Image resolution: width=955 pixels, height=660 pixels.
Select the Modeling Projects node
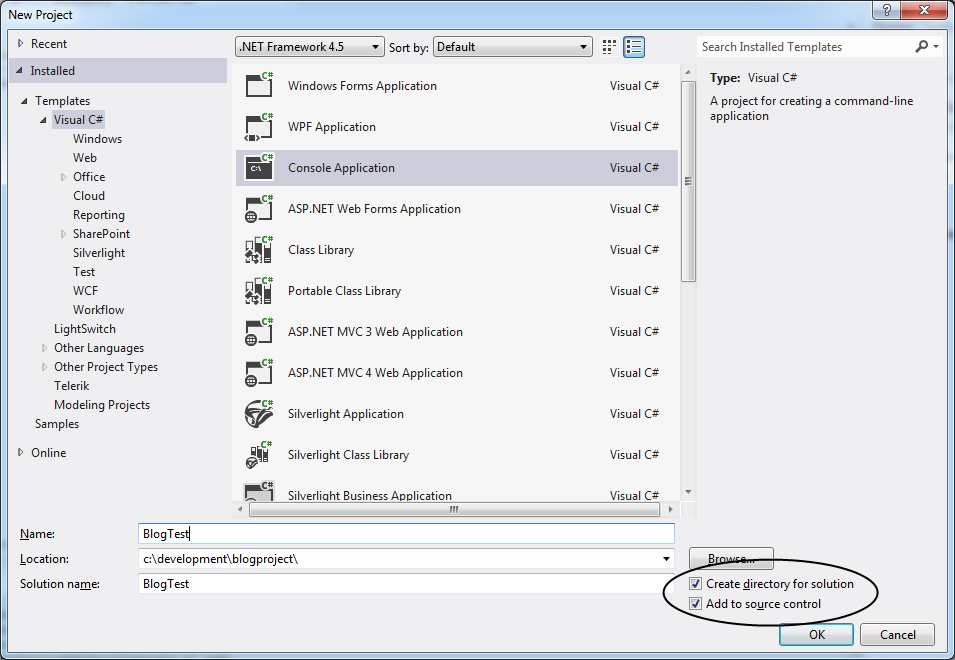tap(102, 405)
